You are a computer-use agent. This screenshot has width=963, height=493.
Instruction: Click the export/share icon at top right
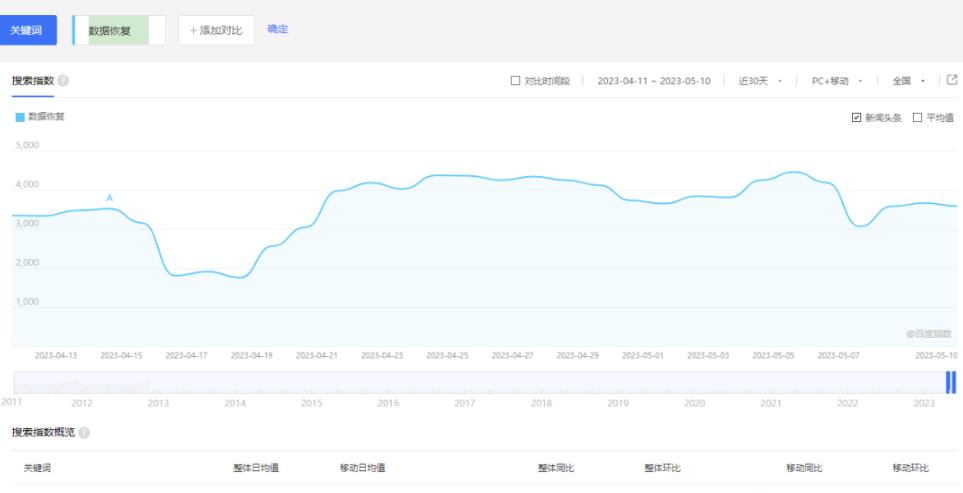pyautogui.click(x=952, y=80)
